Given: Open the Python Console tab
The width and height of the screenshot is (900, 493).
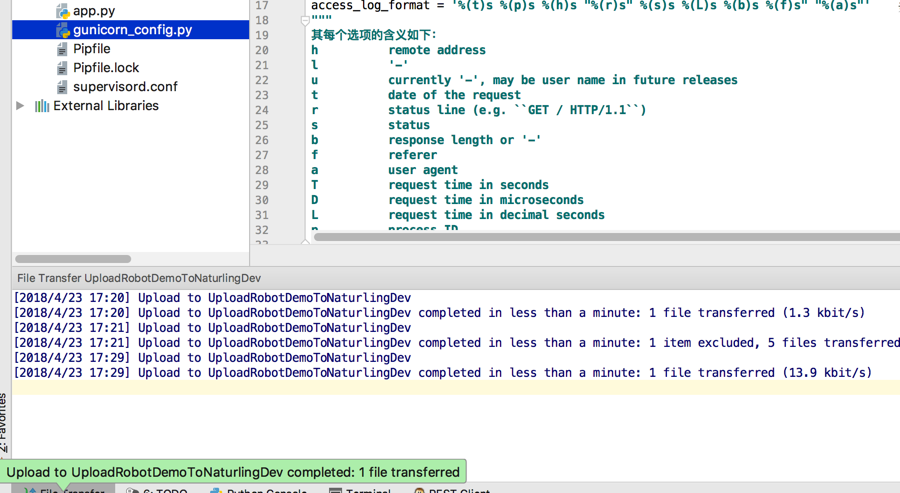Looking at the screenshot, I should (258, 491).
